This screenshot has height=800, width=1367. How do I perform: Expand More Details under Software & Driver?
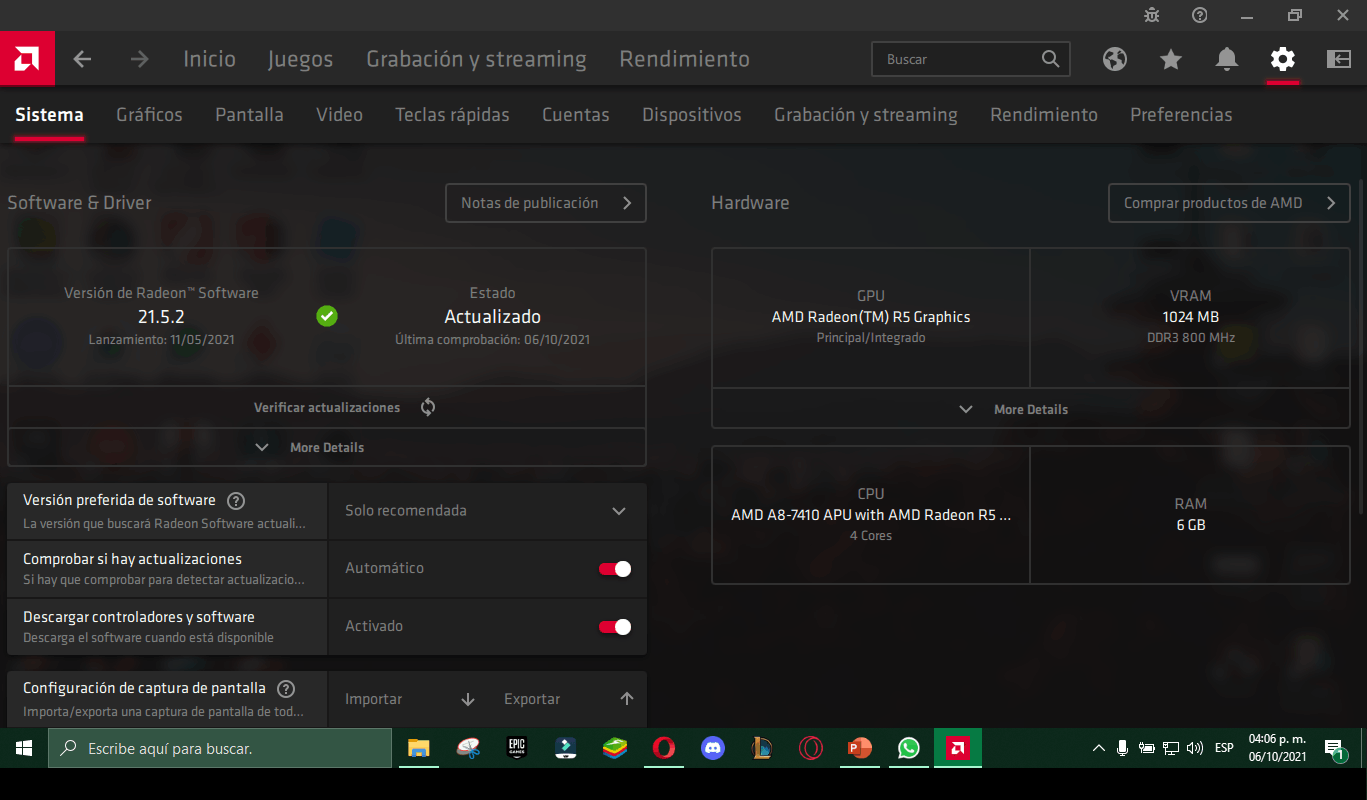coord(327,447)
